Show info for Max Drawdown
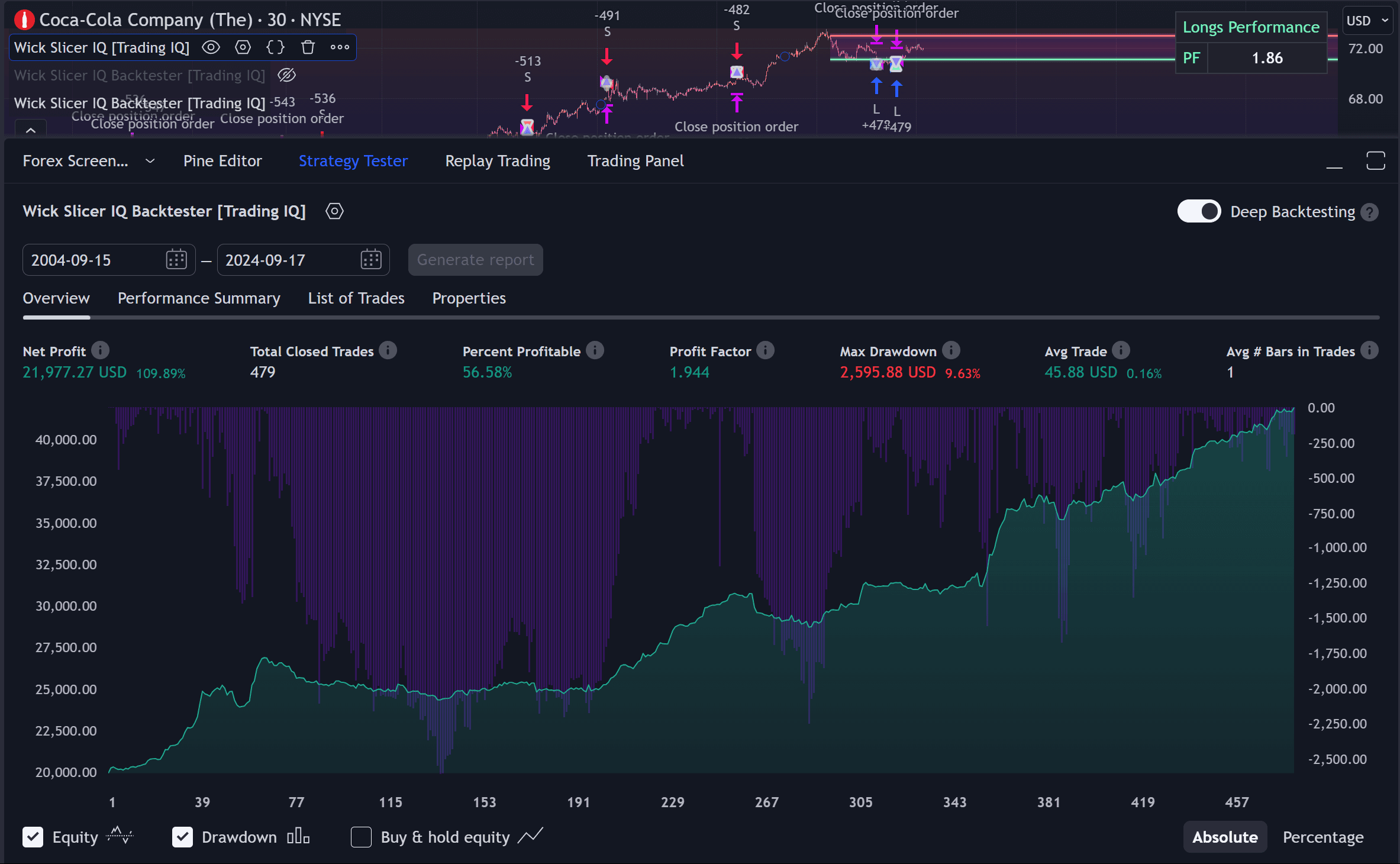 tap(951, 351)
